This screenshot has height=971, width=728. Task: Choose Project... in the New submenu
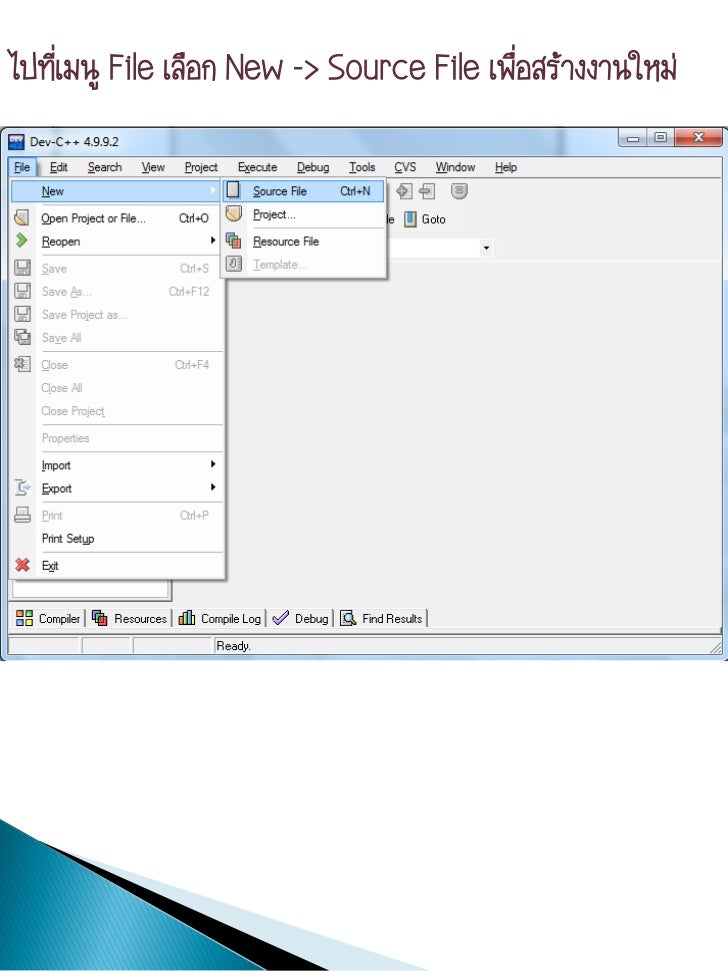pyautogui.click(x=304, y=214)
